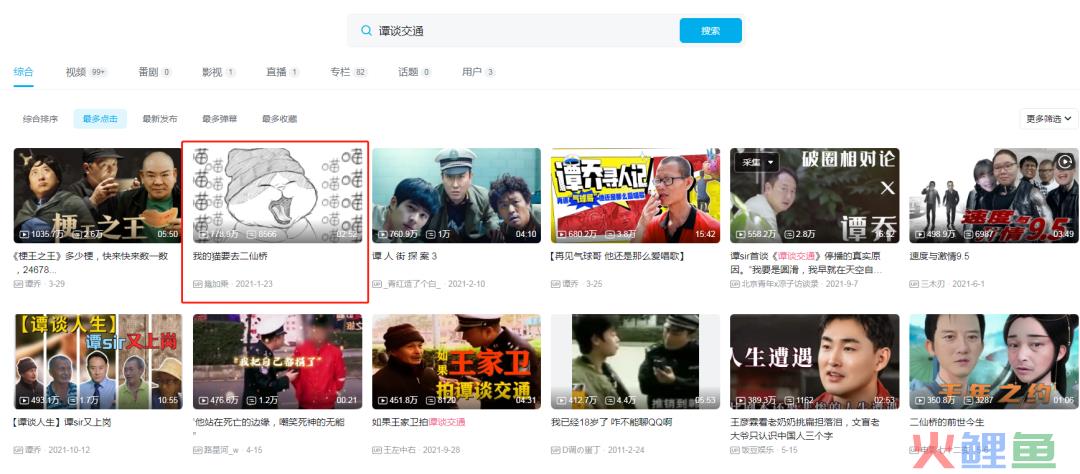The width and height of the screenshot is (1080, 474).
Task: Select the 综合 tab
Action: tap(23, 72)
